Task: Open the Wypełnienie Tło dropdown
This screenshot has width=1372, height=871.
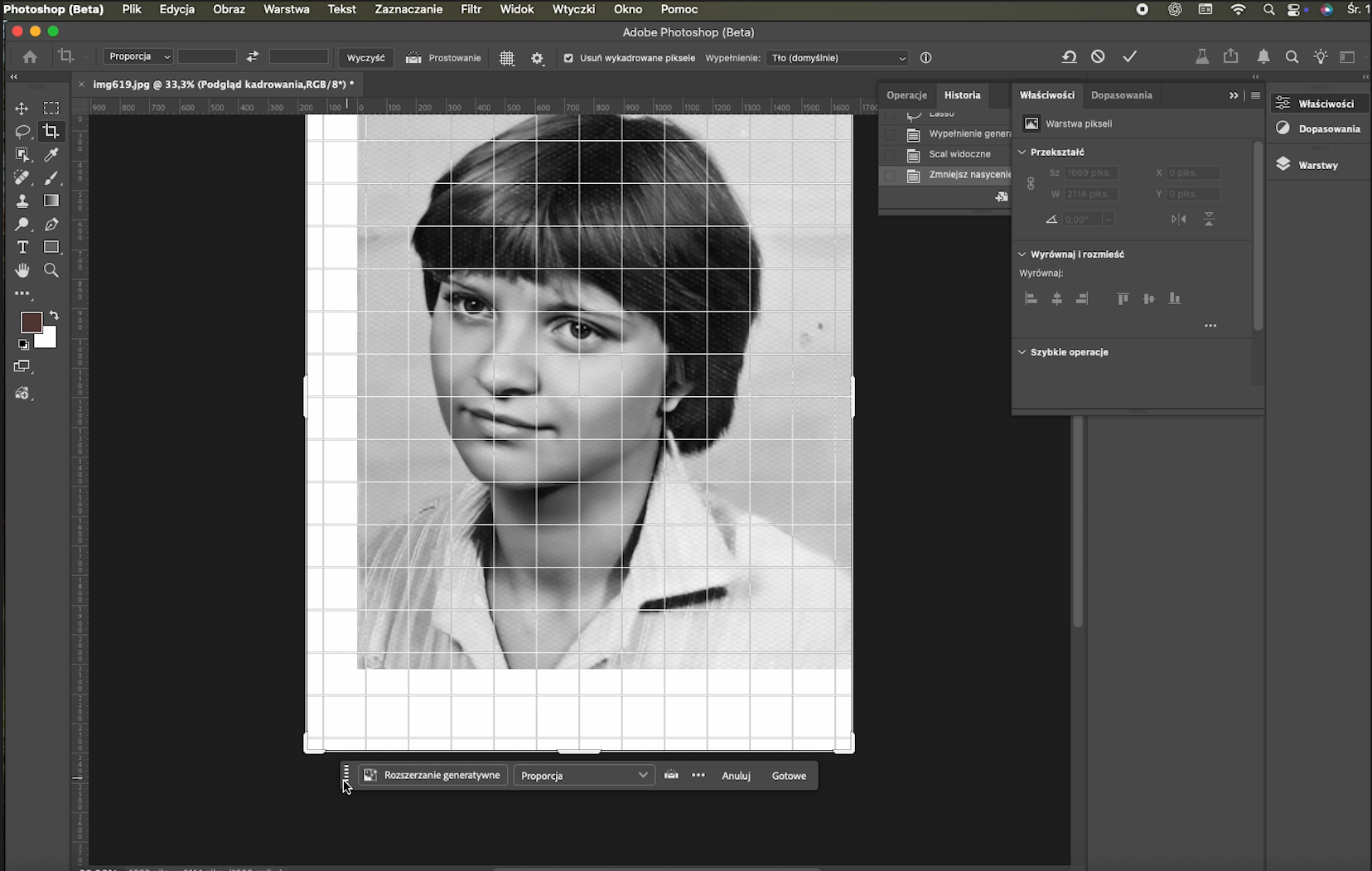Action: (838, 58)
